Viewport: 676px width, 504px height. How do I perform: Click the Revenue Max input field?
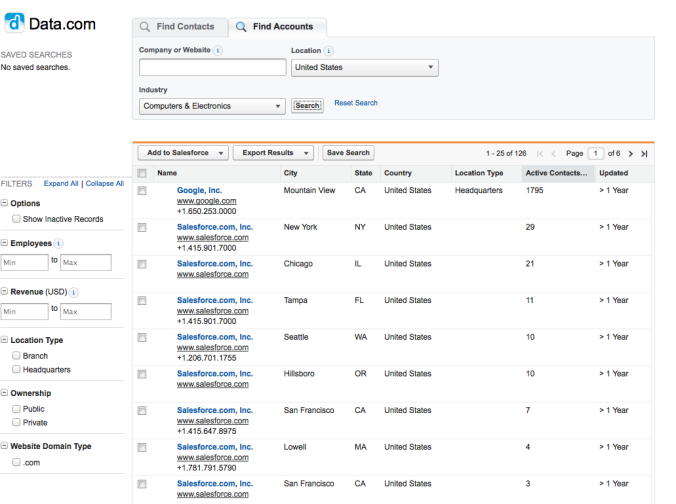[x=86, y=312]
